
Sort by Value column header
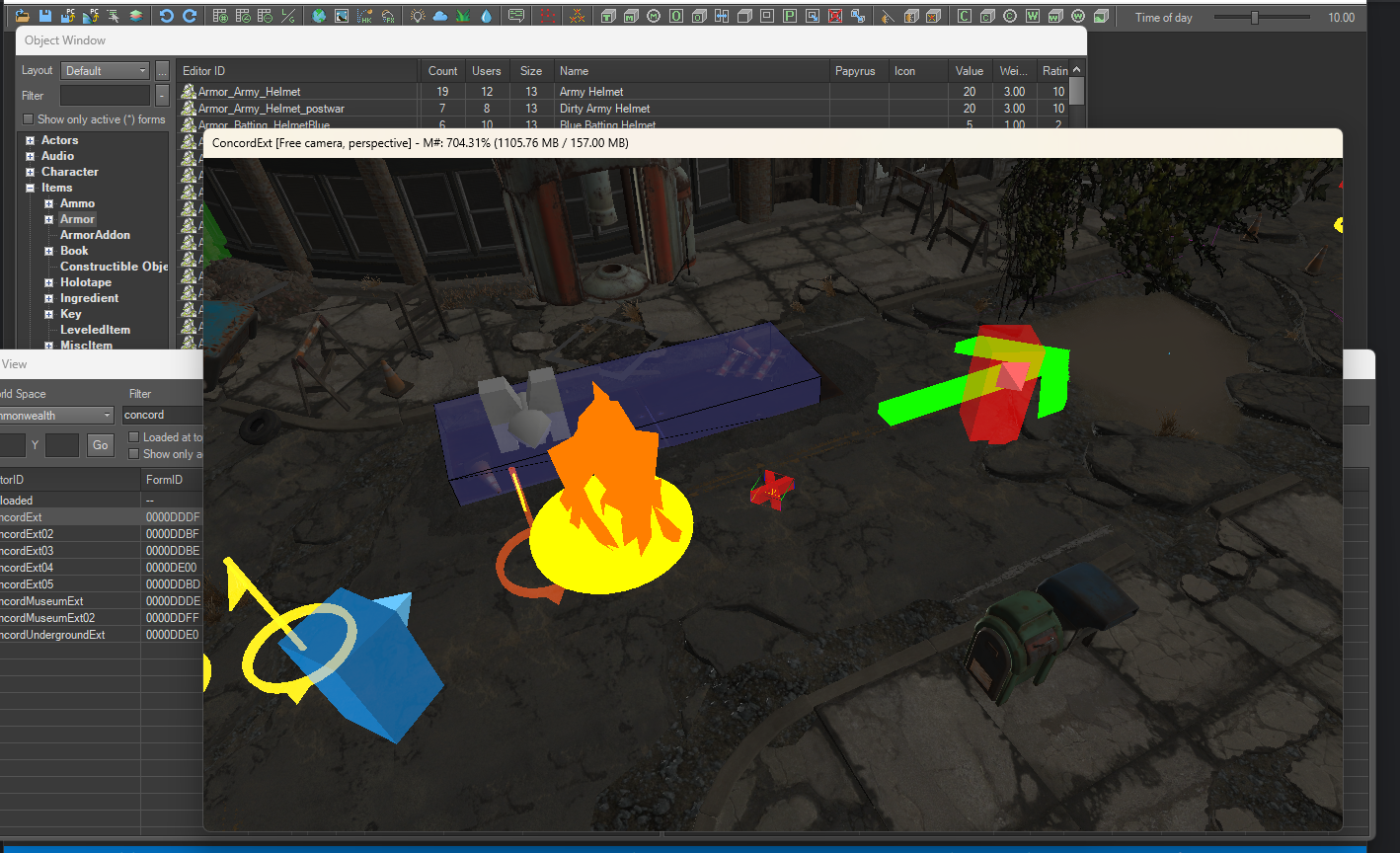[x=970, y=71]
